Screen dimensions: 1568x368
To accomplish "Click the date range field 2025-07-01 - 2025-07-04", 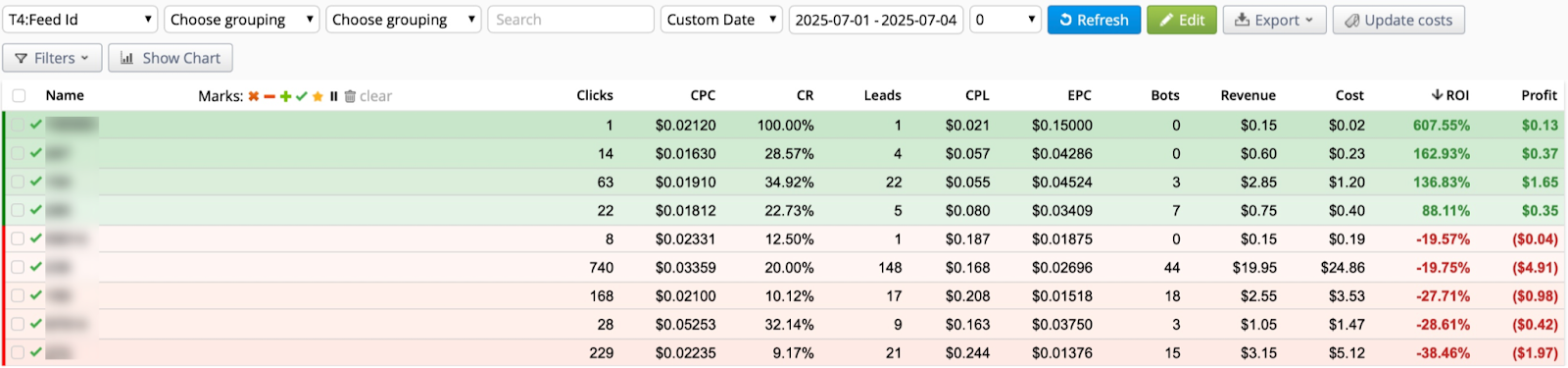I will 876,20.
